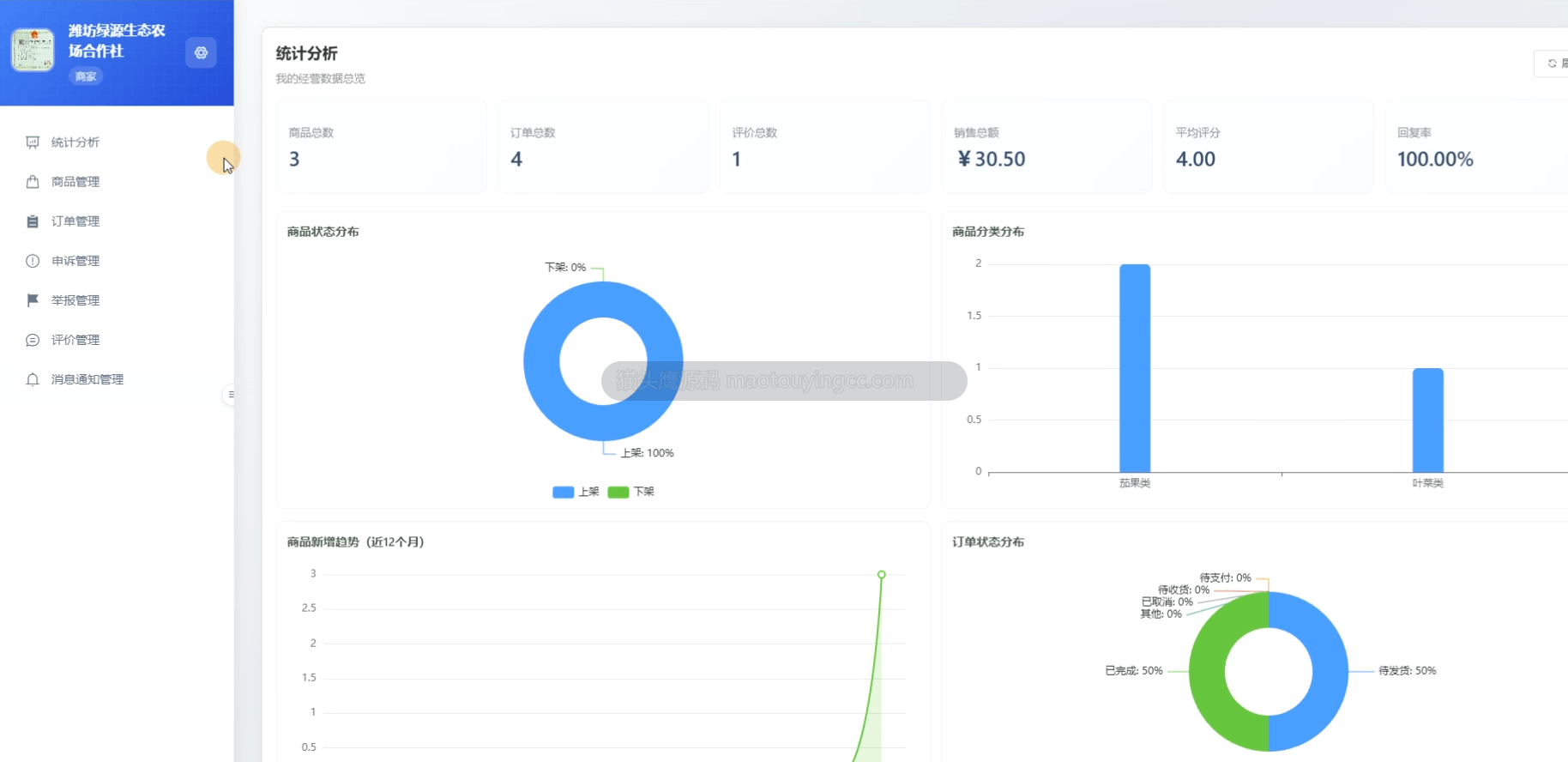The height and width of the screenshot is (762, 1568).
Task: Click the merchant name 潍坊绿源生态农场合作社
Action: point(117,40)
